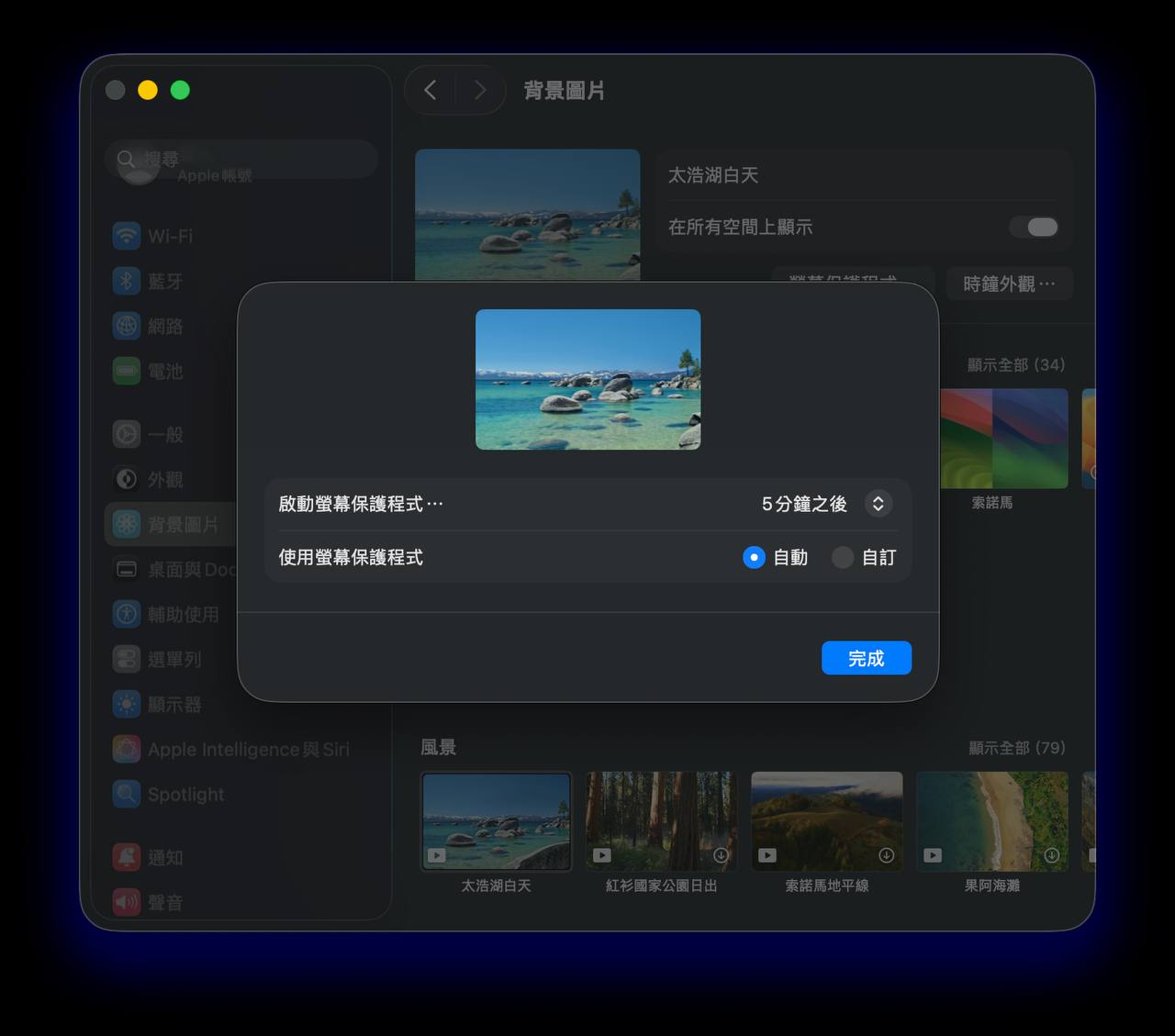
Task: Choose the 紅杉國家公園日出 wallpaper thumbnail
Action: click(661, 821)
